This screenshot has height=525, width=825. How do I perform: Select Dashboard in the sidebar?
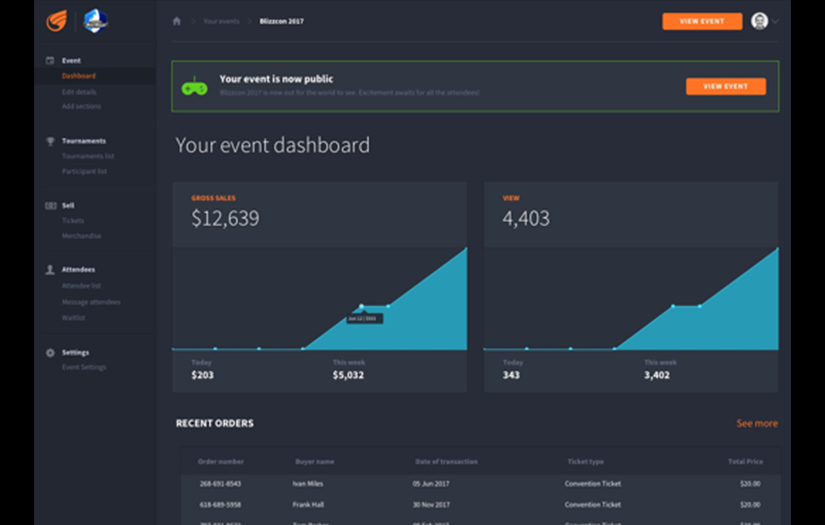79,76
